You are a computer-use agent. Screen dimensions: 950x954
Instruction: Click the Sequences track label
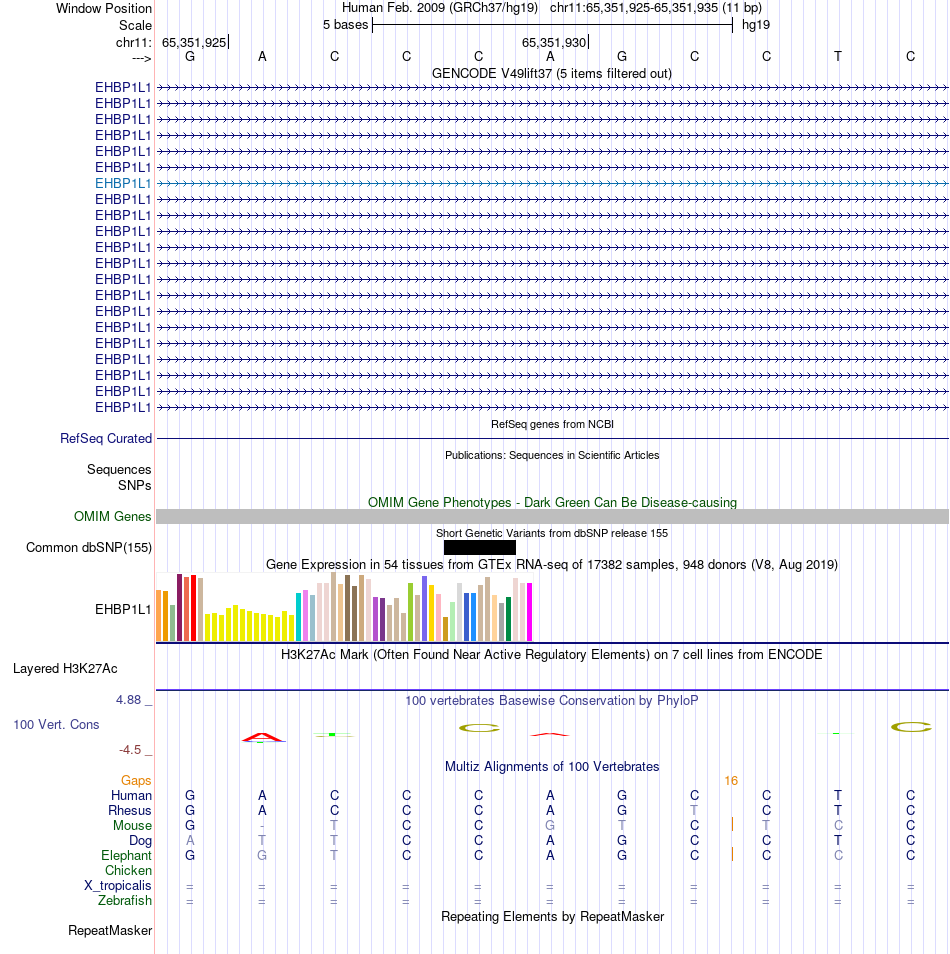pyautogui.click(x=119, y=469)
